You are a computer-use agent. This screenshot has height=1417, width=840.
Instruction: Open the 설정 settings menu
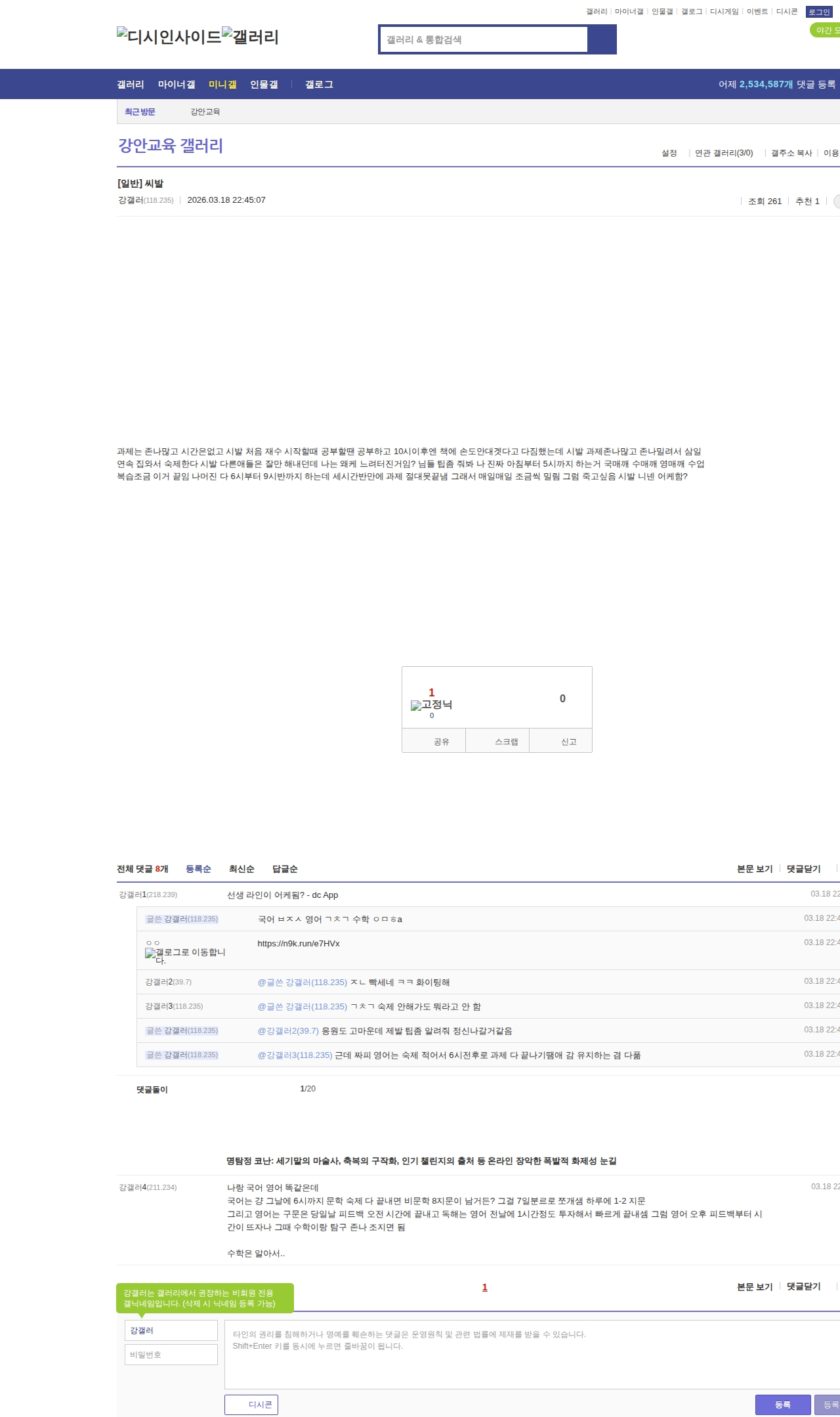[669, 153]
